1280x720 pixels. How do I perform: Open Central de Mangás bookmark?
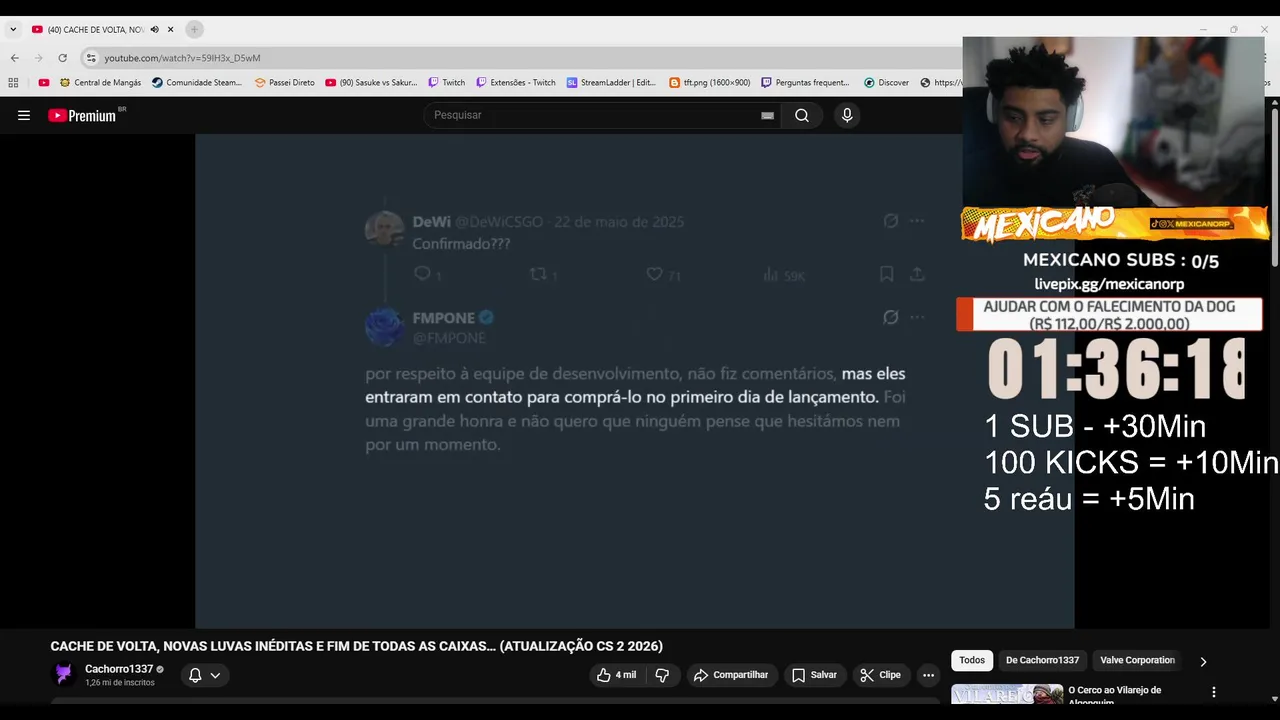point(100,83)
